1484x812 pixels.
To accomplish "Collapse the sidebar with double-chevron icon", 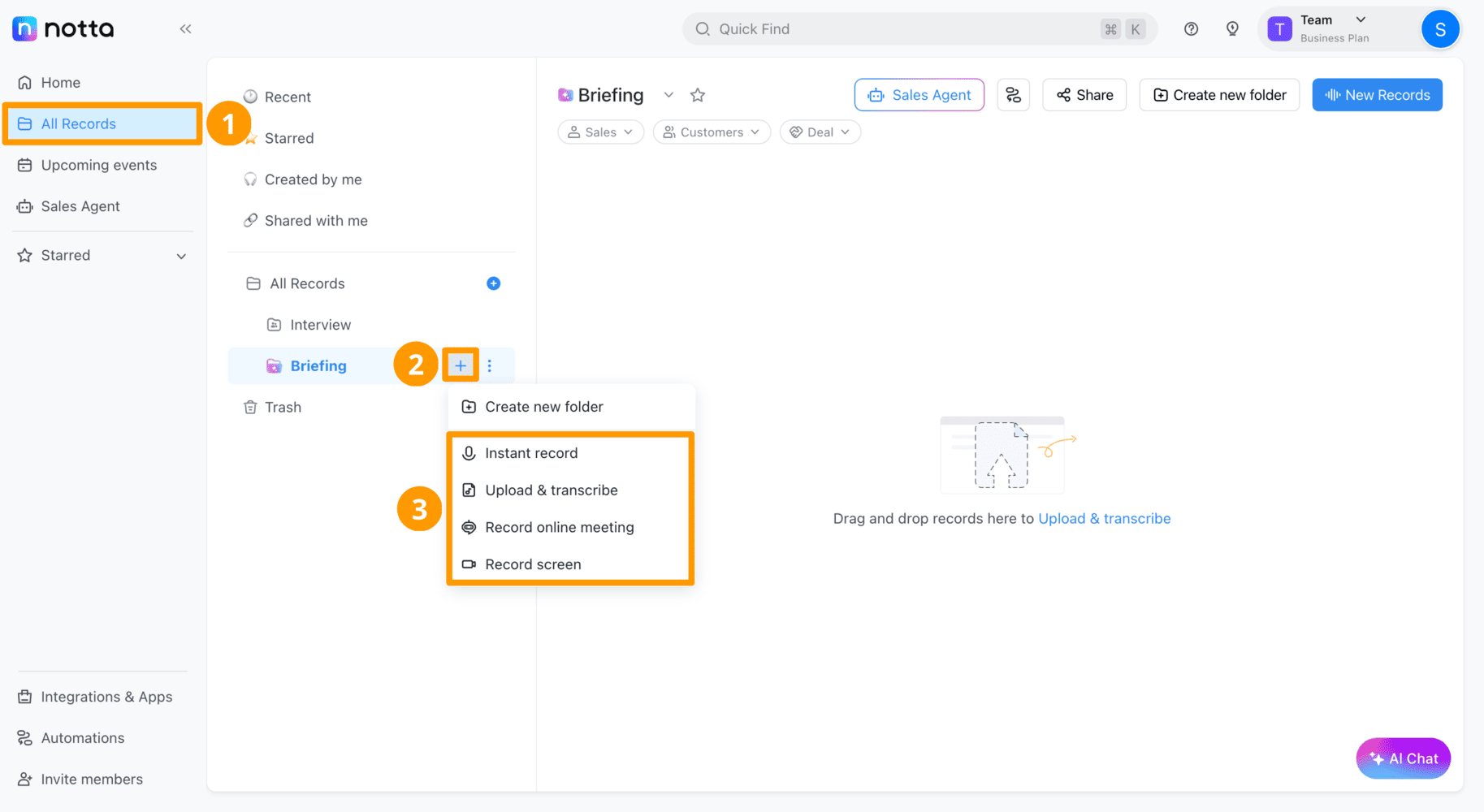I will tap(185, 29).
